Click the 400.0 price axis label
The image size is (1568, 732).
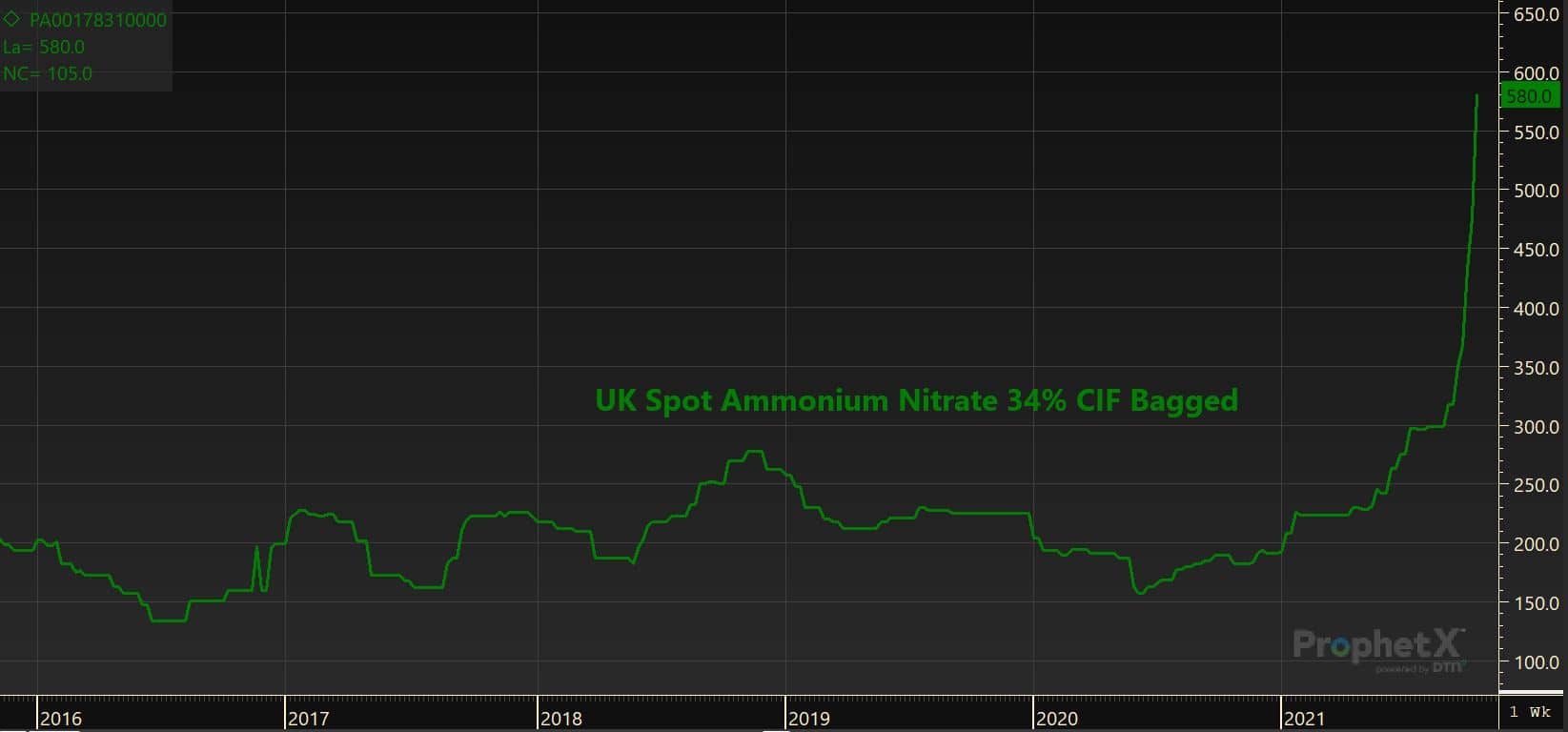(1537, 309)
